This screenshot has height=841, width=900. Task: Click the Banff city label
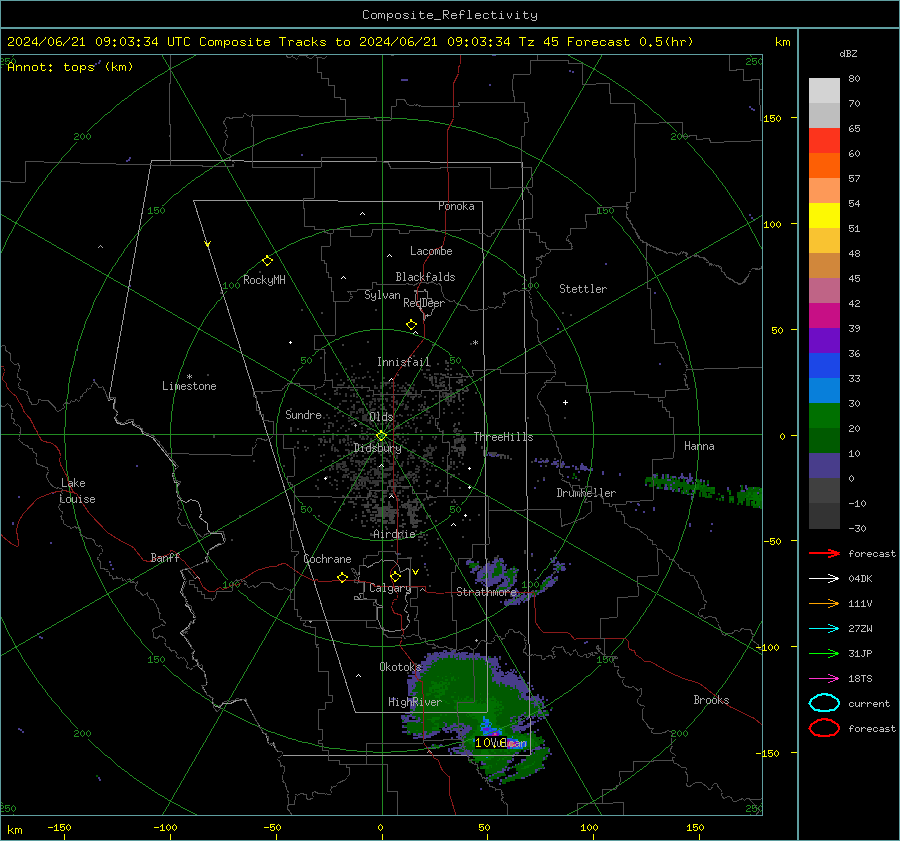[165, 557]
